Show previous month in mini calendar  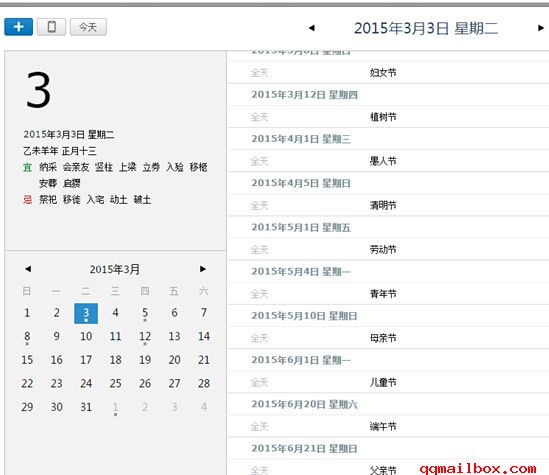[28, 269]
